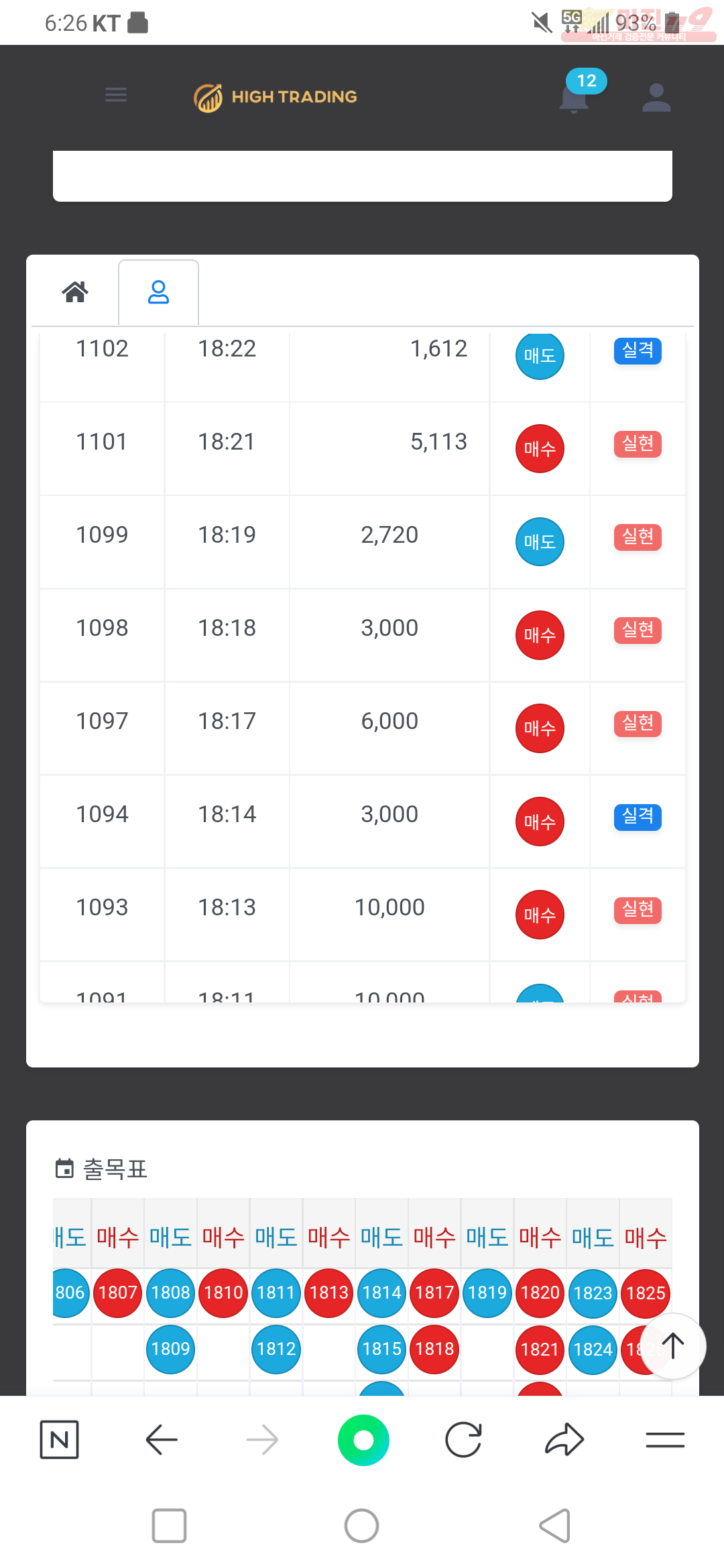Share the page with the share arrow
The height and width of the screenshot is (1568, 724).
(x=564, y=1439)
